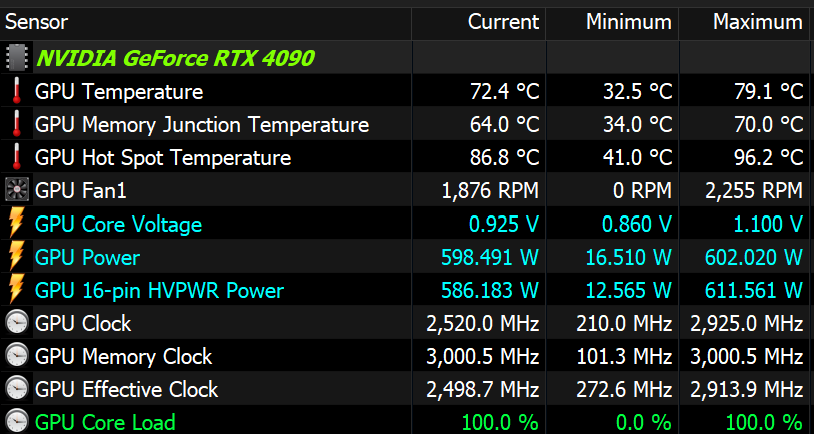The height and width of the screenshot is (434, 814).
Task: Click minimum core load 0.0 %
Action: 644,422
